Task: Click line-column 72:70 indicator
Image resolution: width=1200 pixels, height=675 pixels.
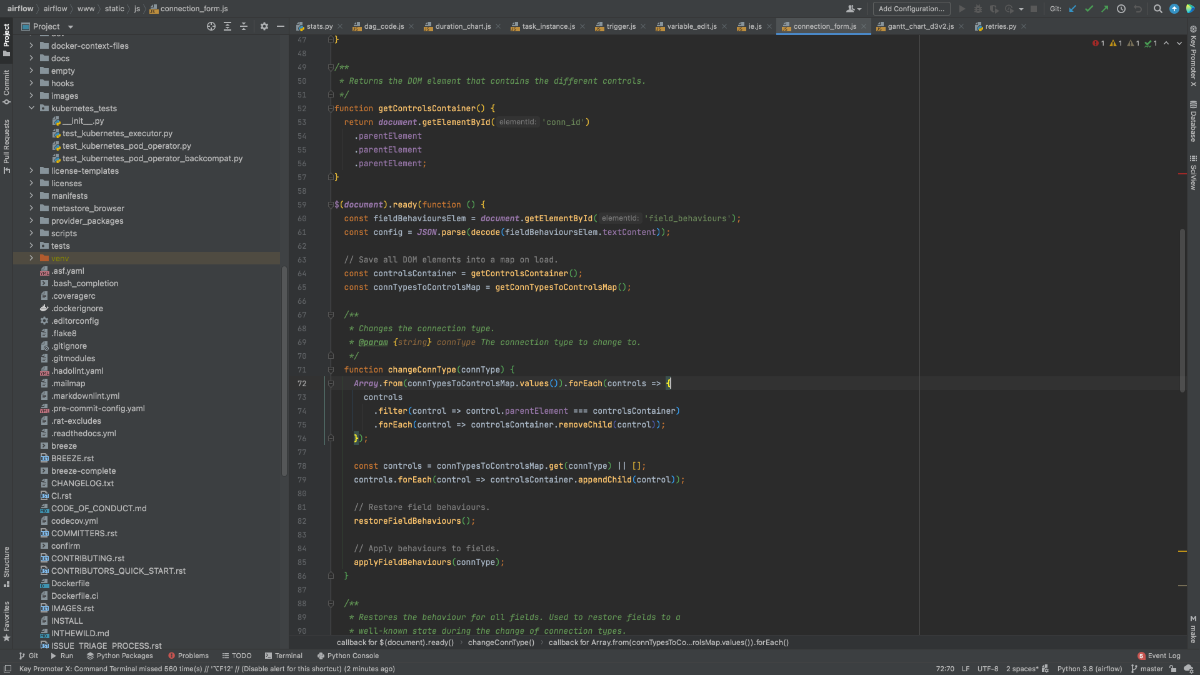Action: point(944,668)
